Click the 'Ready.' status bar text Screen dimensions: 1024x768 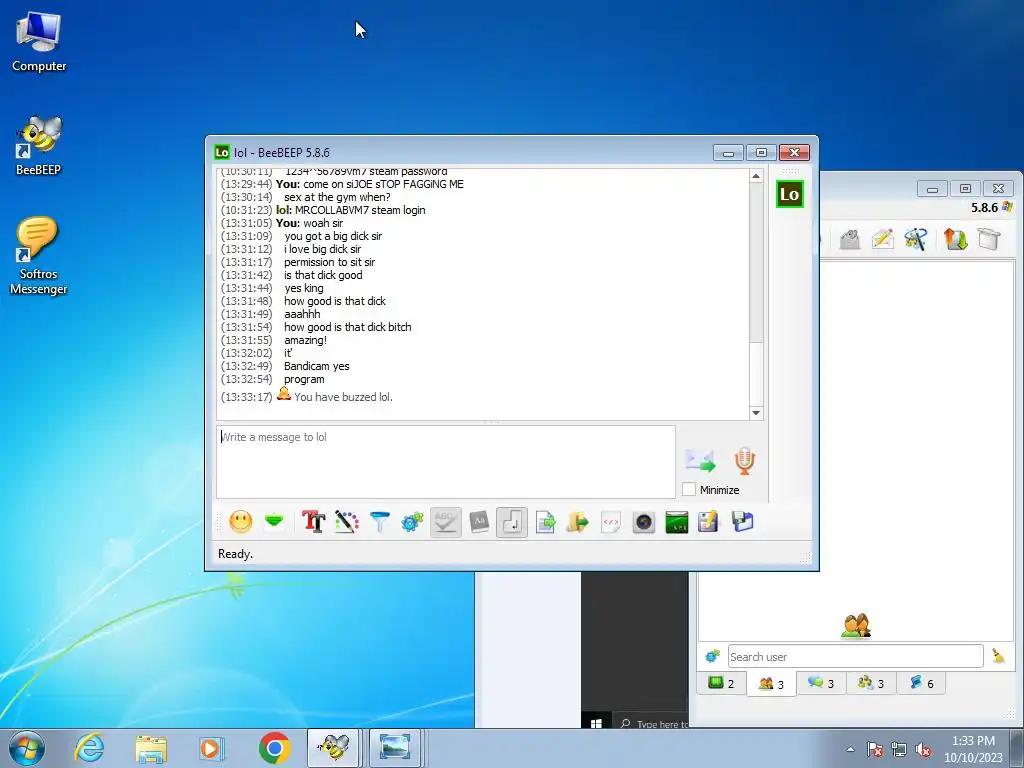click(x=235, y=554)
